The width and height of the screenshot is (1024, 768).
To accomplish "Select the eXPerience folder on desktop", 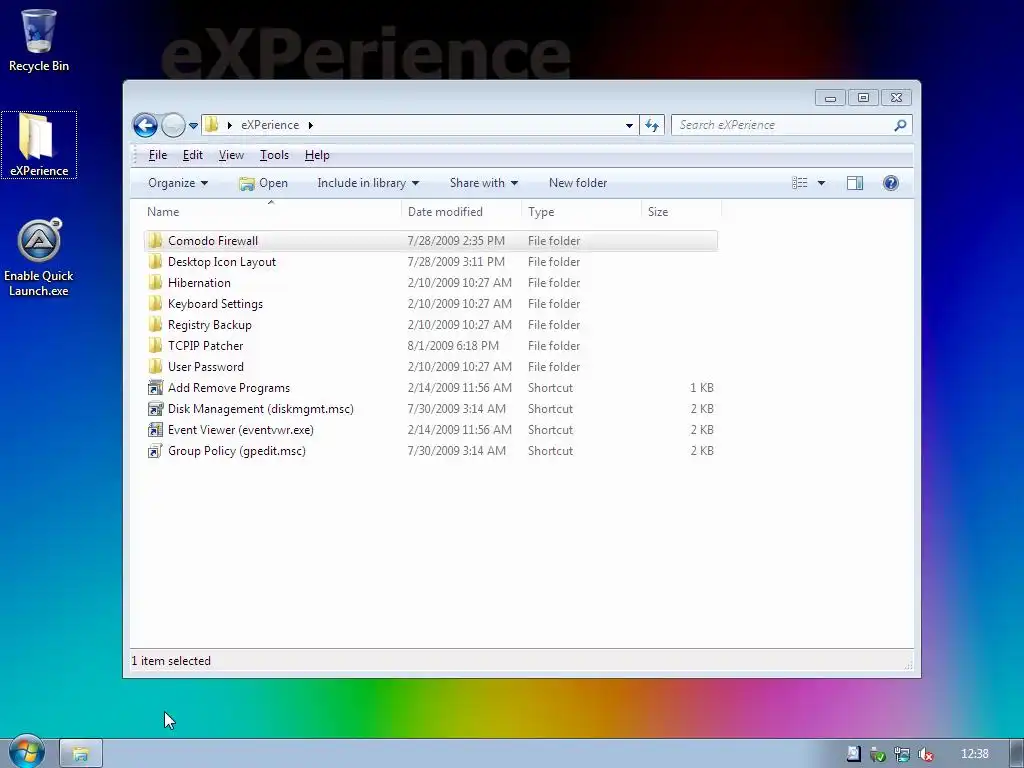I will click(39, 145).
